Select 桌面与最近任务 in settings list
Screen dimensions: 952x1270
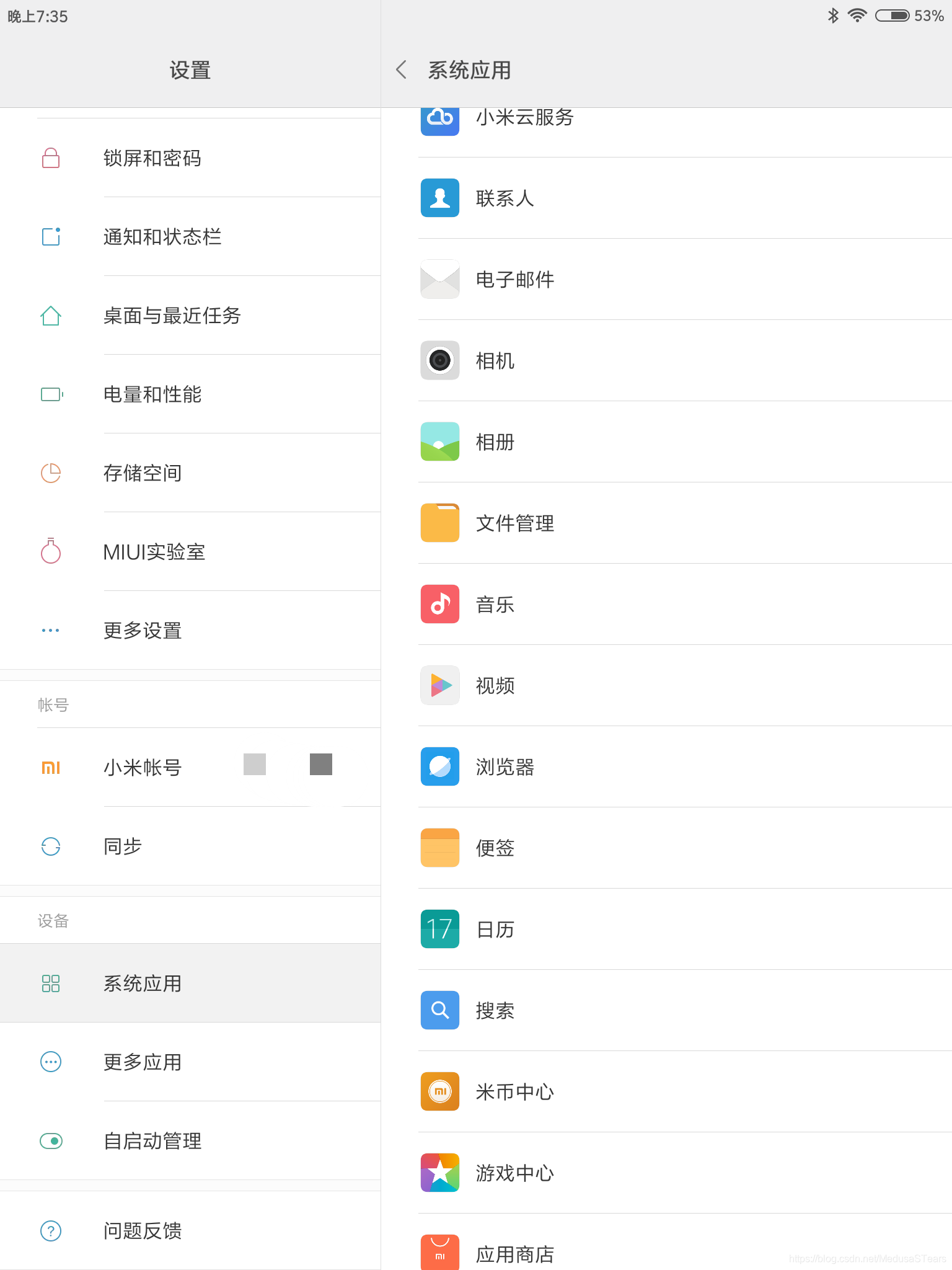click(x=190, y=316)
